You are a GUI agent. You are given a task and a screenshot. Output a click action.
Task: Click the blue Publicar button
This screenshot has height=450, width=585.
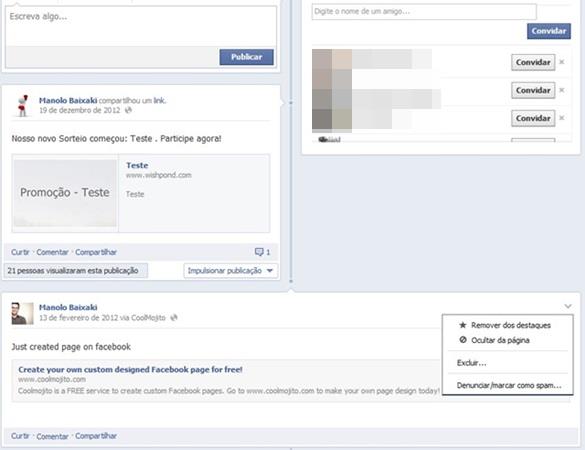click(x=247, y=57)
